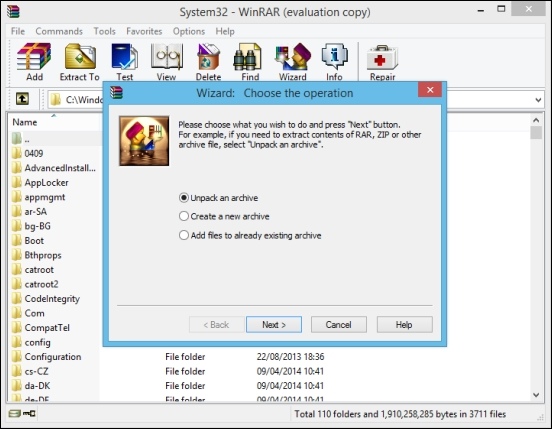Click the disabled < Back button
The width and height of the screenshot is (552, 429).
[x=217, y=324]
